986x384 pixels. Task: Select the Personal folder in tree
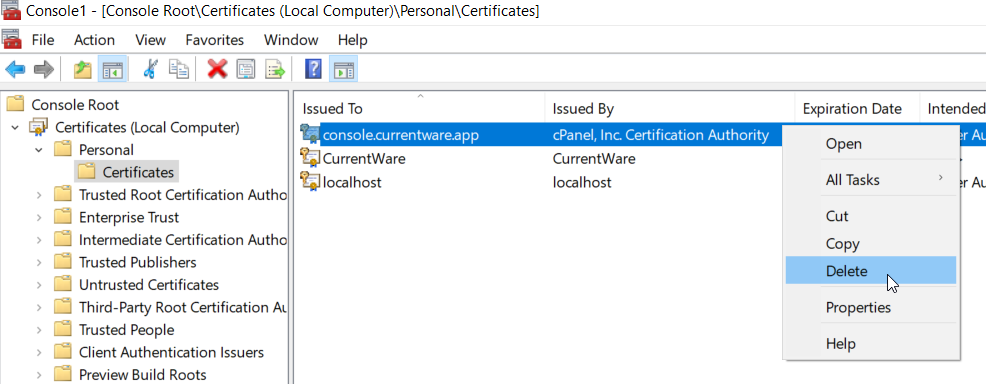tap(106, 150)
